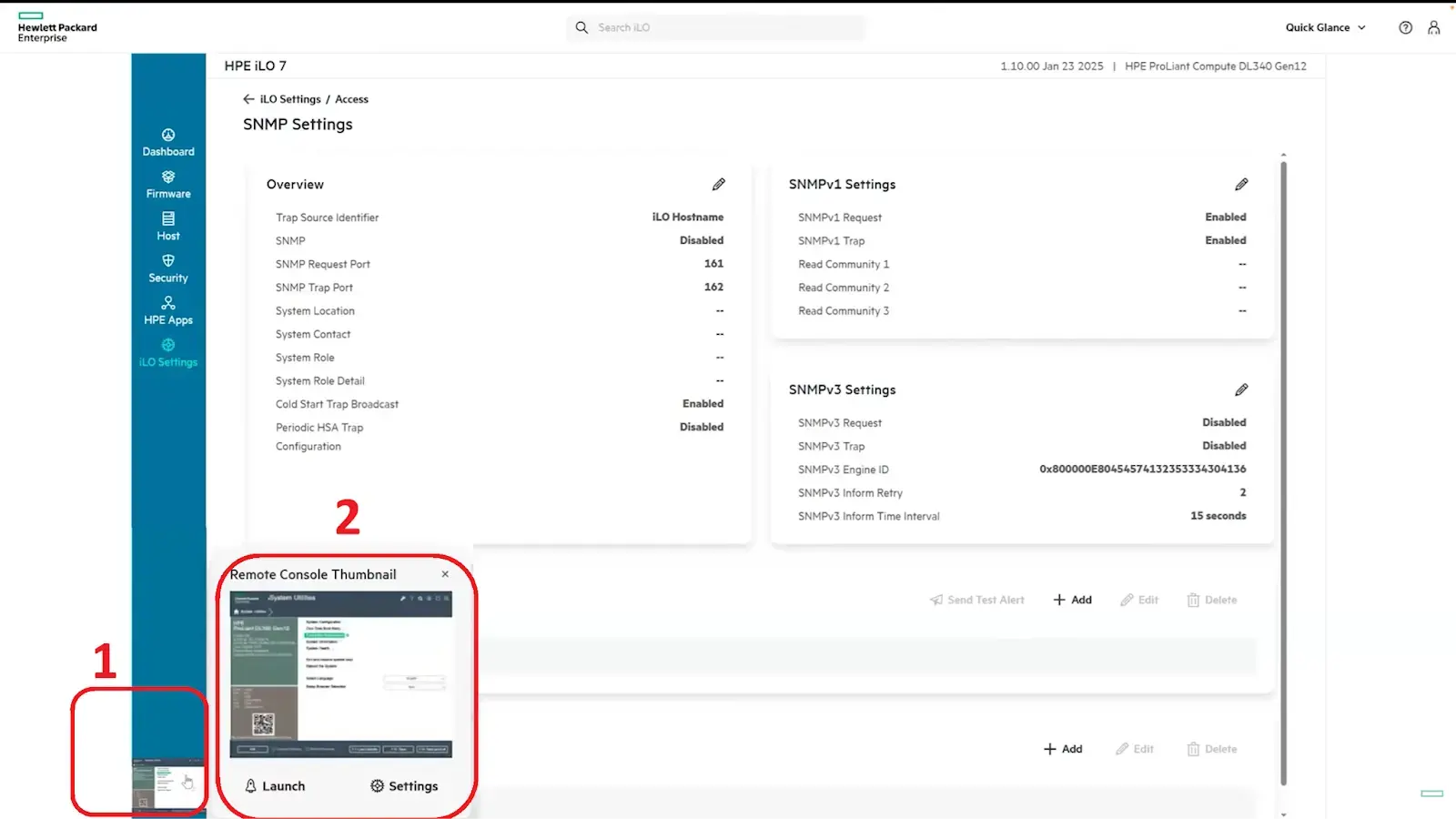Click the scrollbar up arrow
Viewport: 1456px width, 819px height.
(x=1283, y=156)
